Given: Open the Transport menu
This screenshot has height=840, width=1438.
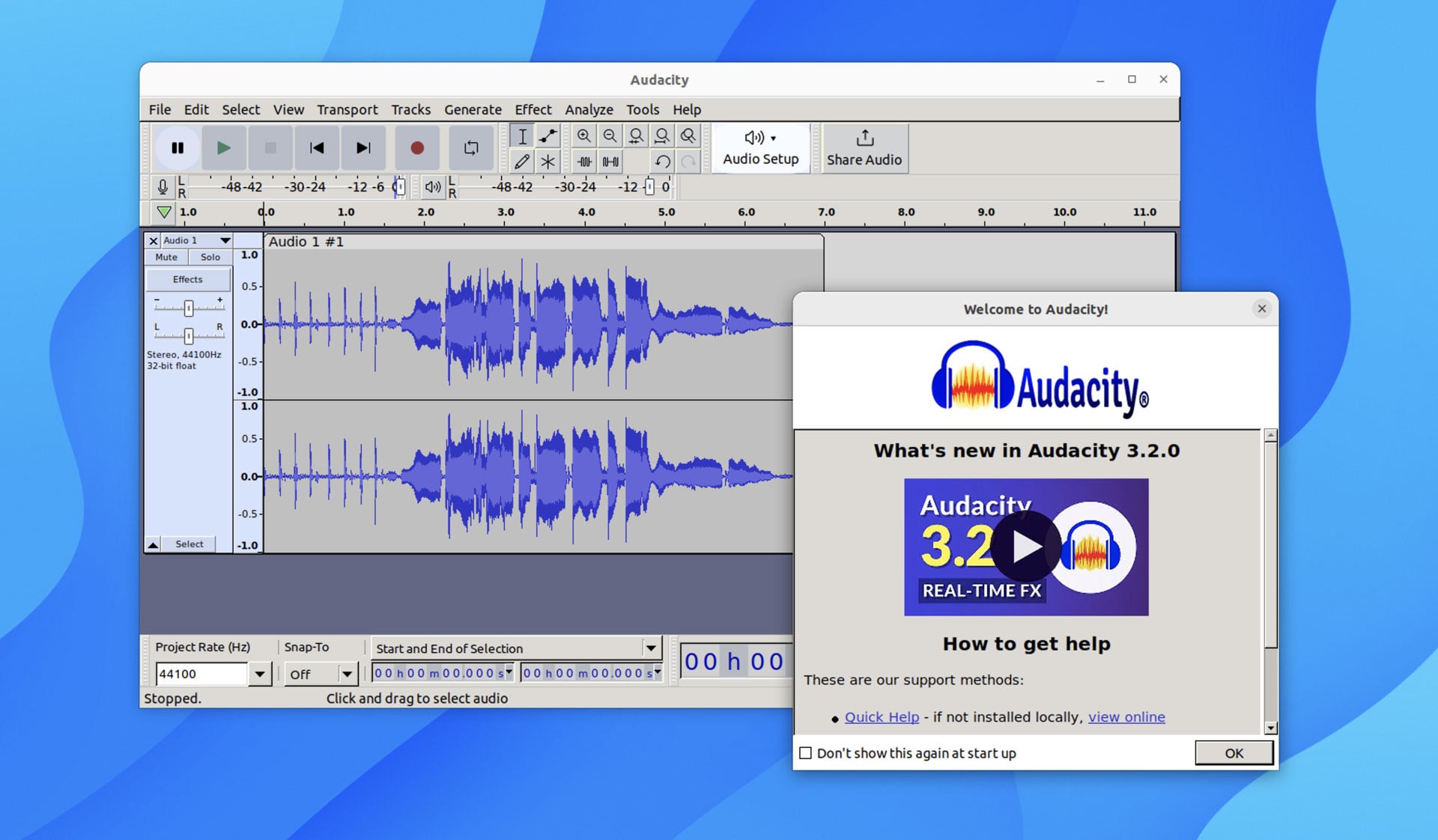Looking at the screenshot, I should tap(347, 109).
